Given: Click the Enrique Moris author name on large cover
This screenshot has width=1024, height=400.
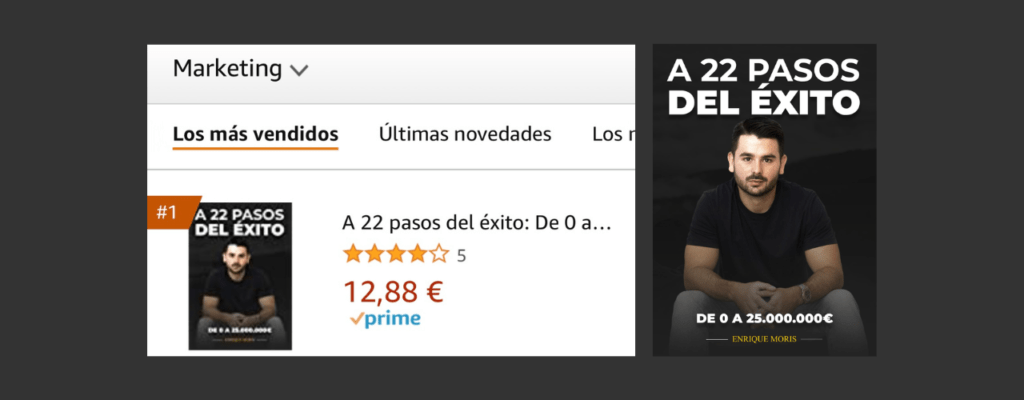Looking at the screenshot, I should click(764, 339).
